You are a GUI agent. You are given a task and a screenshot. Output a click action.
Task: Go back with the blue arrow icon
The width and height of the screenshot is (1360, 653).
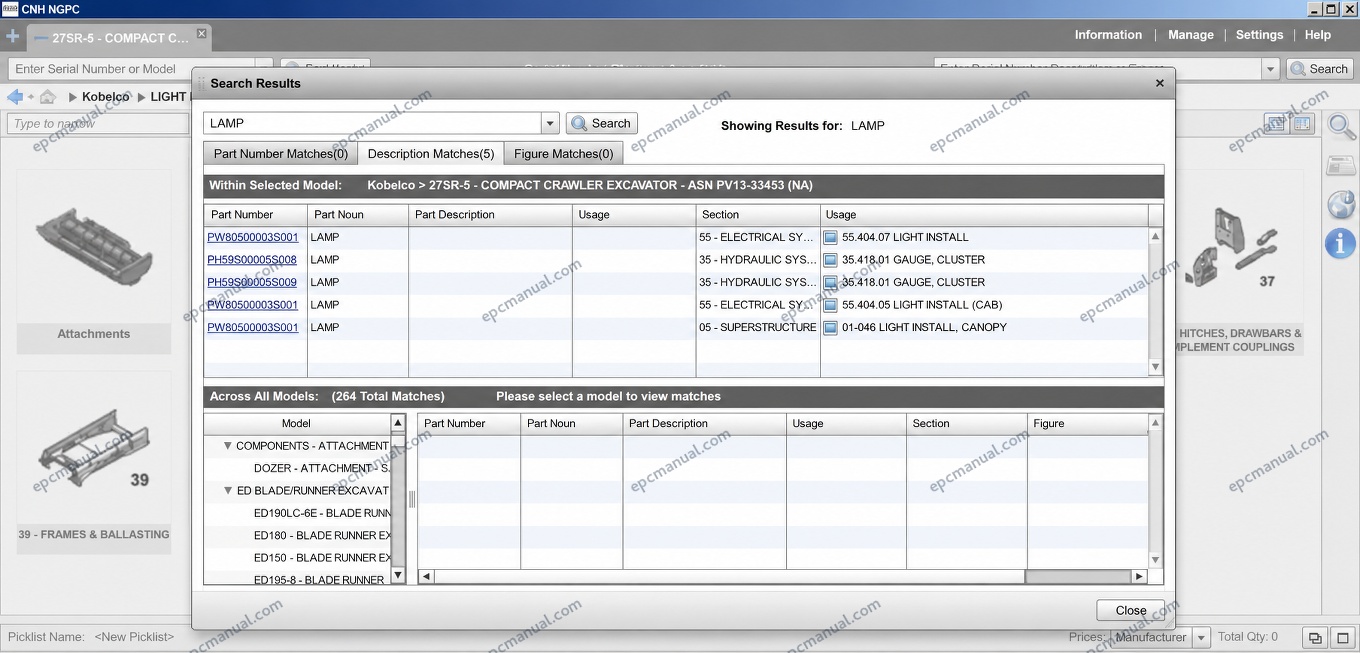coord(15,97)
